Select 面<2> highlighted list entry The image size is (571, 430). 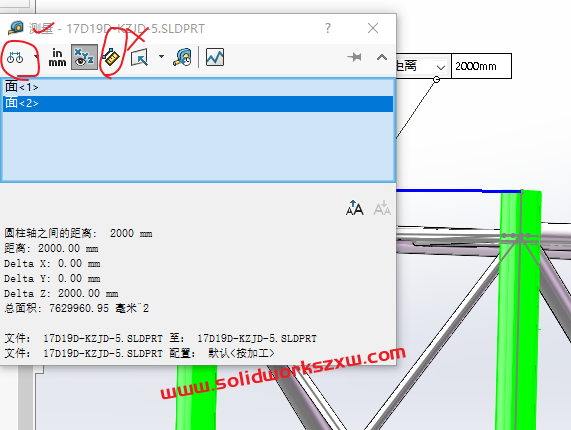[198, 103]
